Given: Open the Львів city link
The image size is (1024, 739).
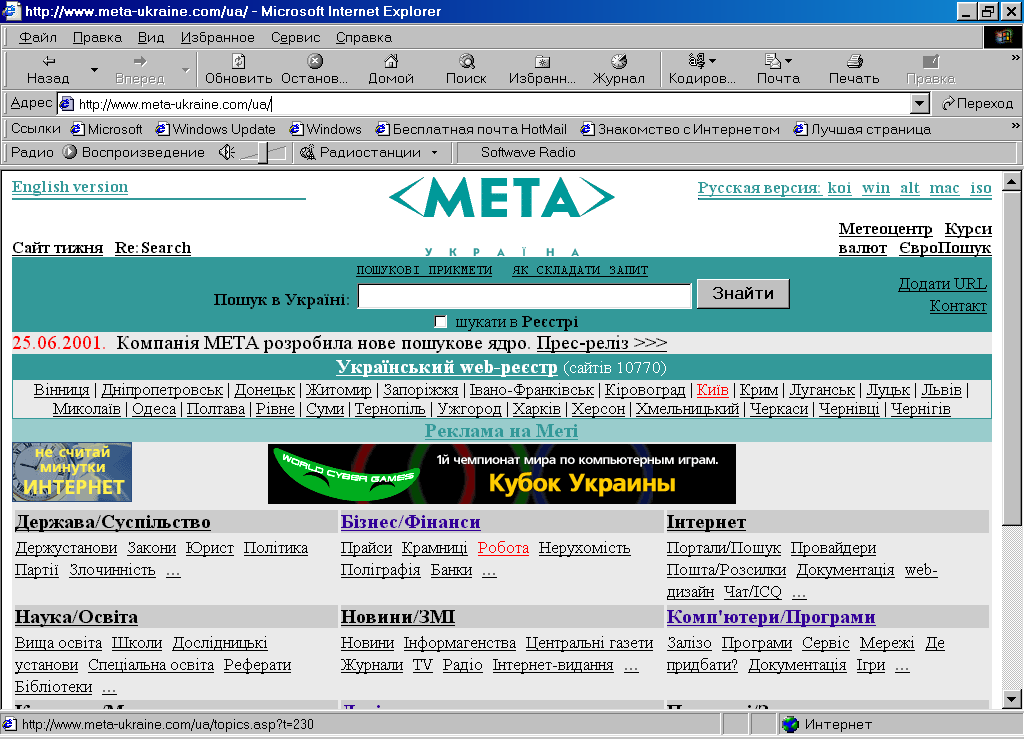Looking at the screenshot, I should (941, 390).
